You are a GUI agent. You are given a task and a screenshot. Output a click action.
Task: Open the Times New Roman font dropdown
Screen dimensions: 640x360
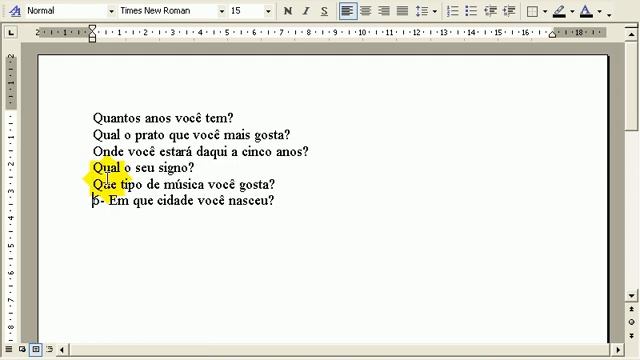click(221, 11)
